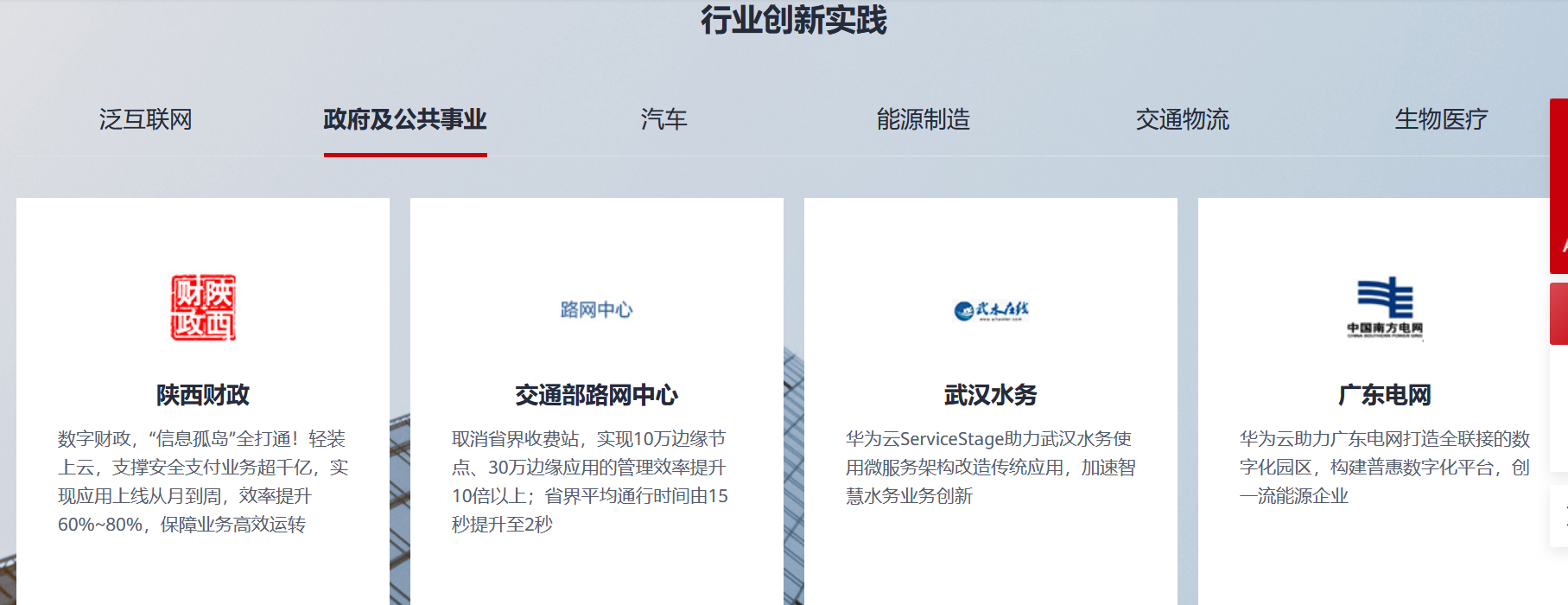Click the ServiceStage description under 武汉水务

click(x=991, y=468)
